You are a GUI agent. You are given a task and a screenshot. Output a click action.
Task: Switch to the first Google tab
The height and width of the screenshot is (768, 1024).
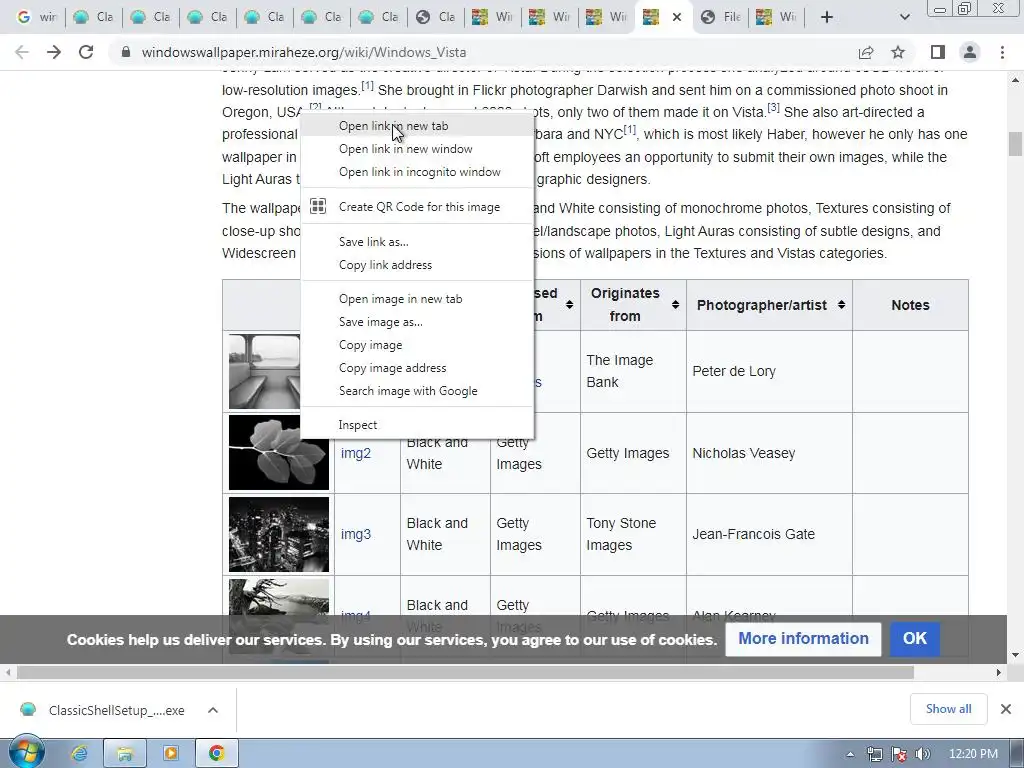[x=35, y=17]
